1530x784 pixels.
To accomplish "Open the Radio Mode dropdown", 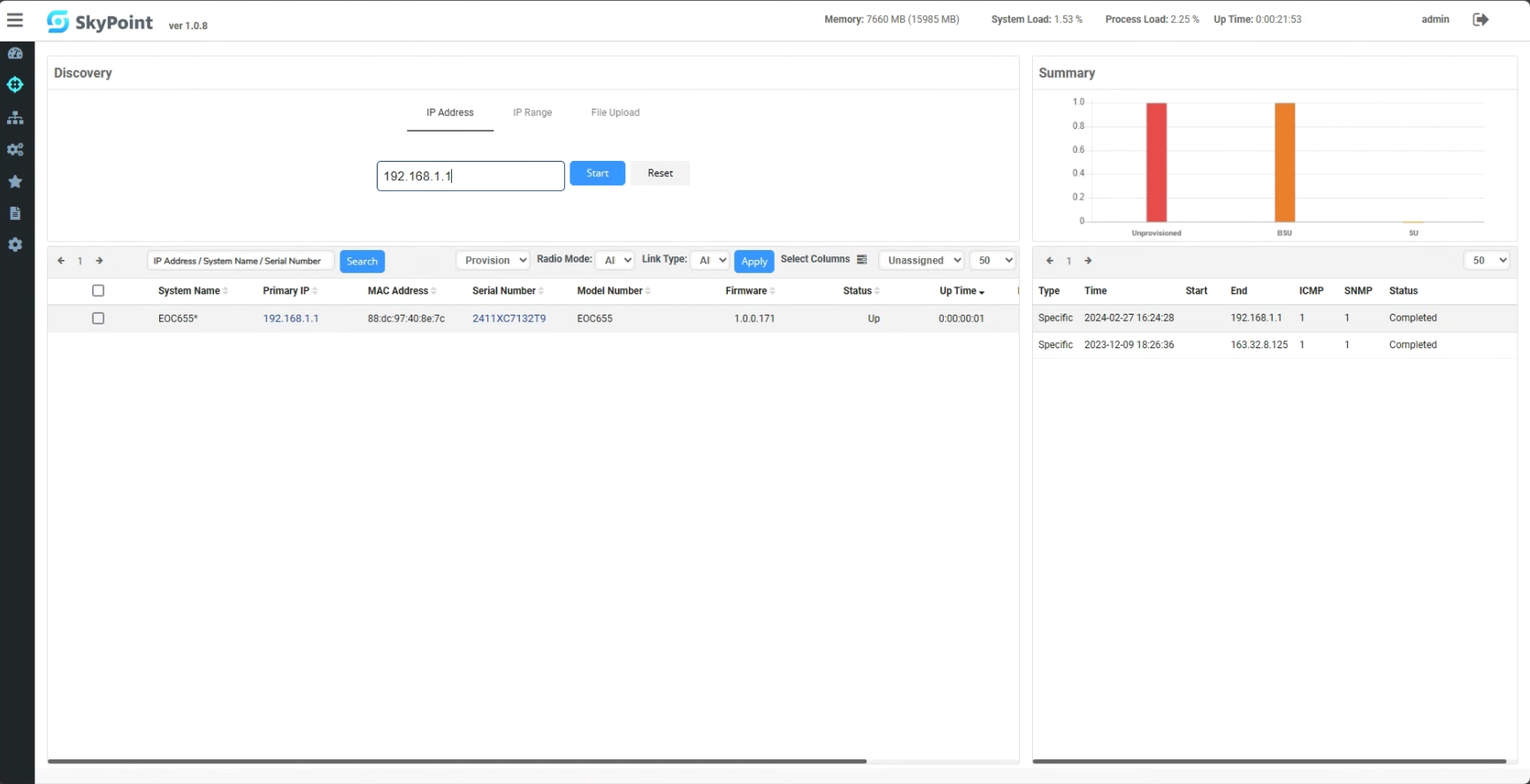I will click(615, 261).
